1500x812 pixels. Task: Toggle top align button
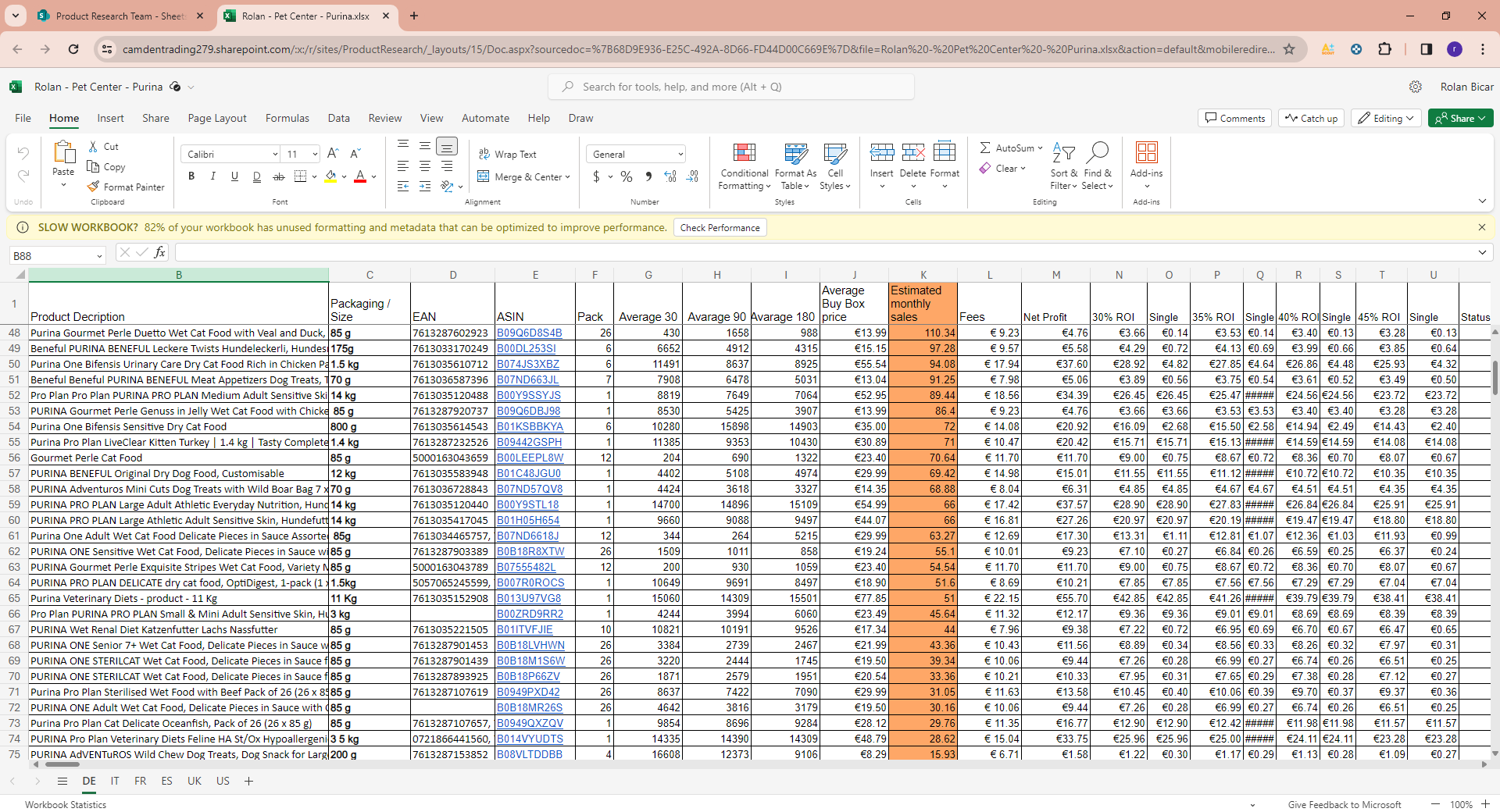403,146
